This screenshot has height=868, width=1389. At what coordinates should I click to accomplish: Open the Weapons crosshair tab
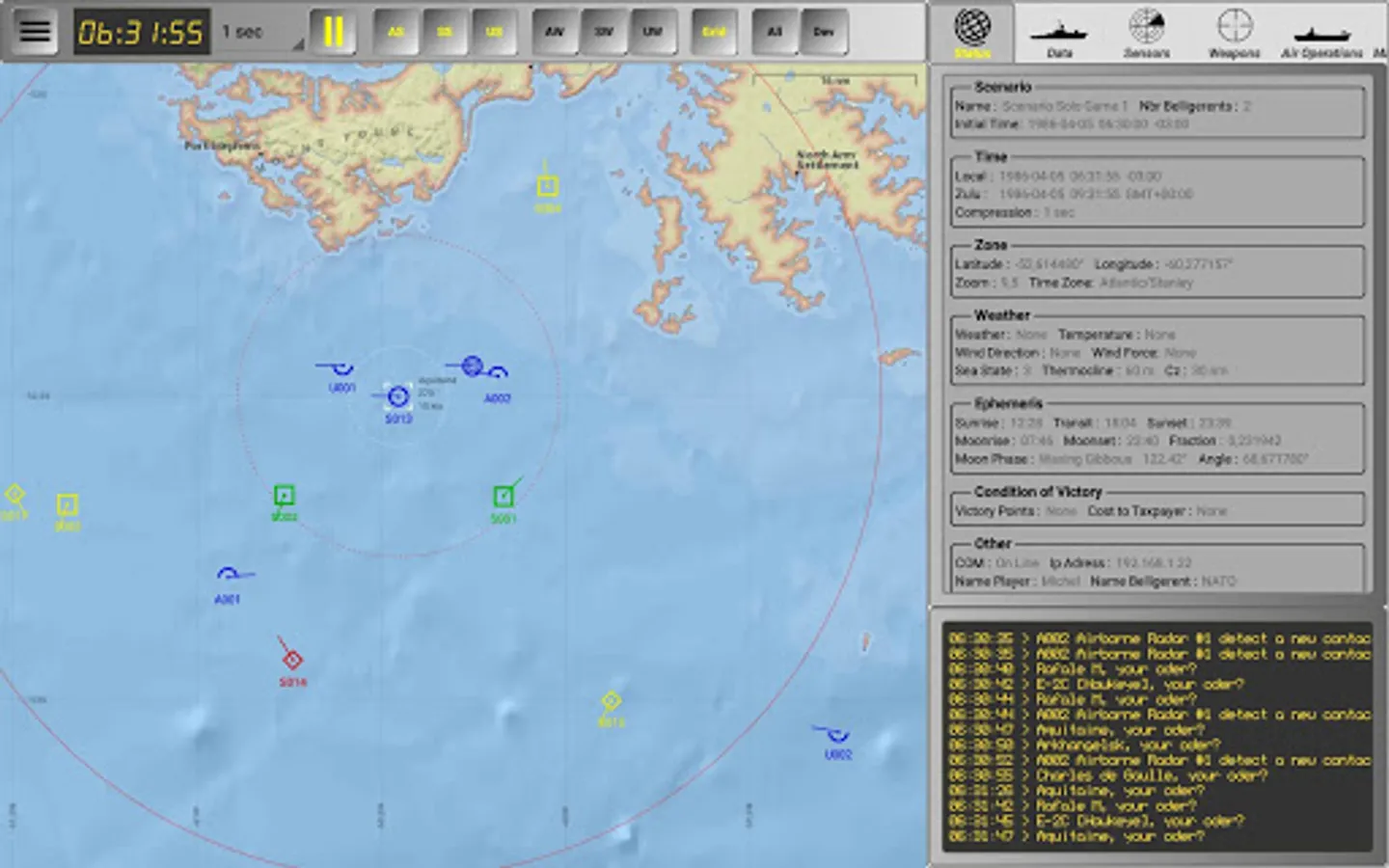coord(1235,32)
